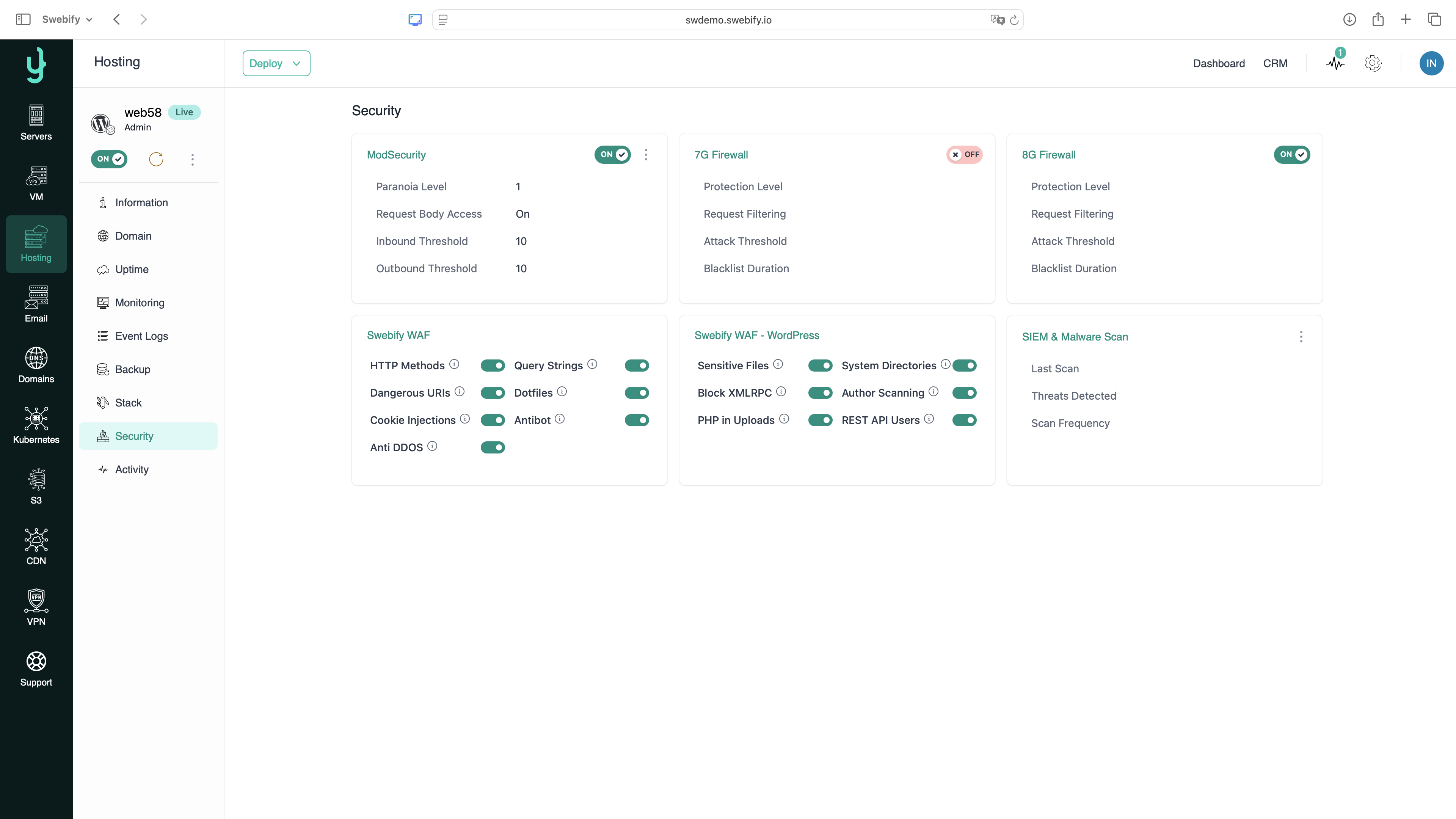This screenshot has width=1456, height=819.
Task: Show info for Dangerous URIs
Action: pyautogui.click(x=460, y=392)
